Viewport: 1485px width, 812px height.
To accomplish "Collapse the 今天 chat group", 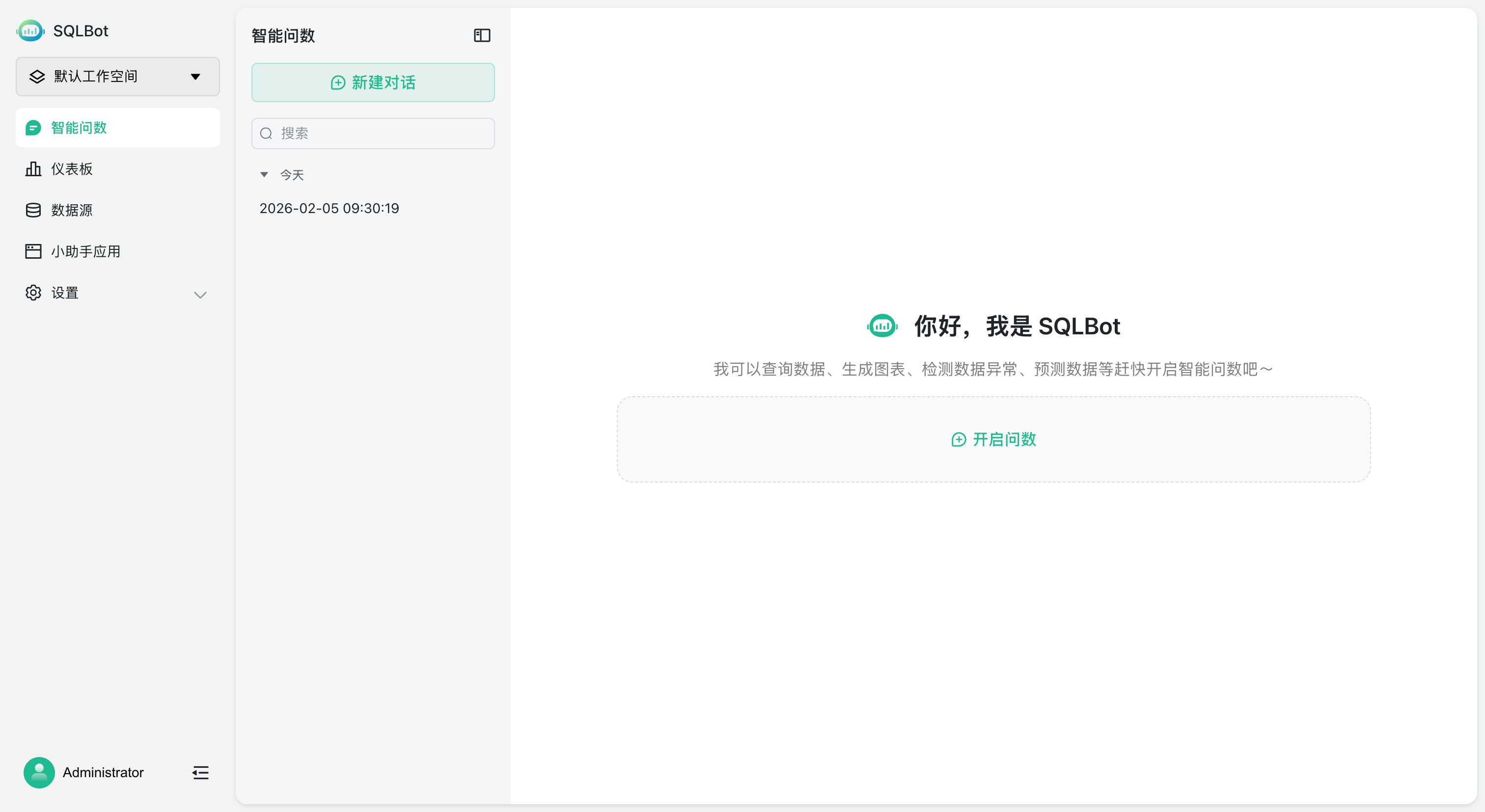I will point(264,174).
